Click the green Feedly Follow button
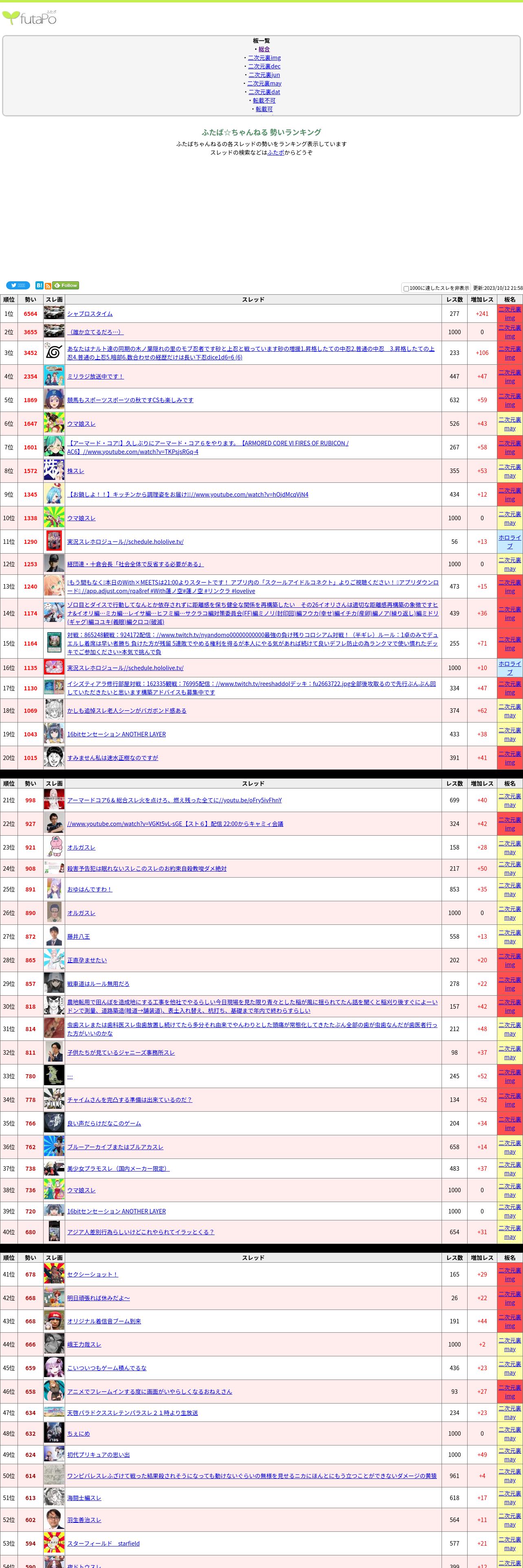This screenshot has height=1568, width=523. 66,285
